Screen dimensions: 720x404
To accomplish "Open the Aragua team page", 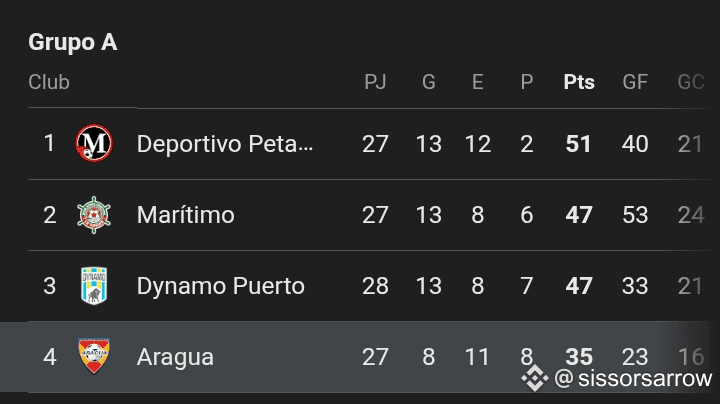I will [x=175, y=357].
